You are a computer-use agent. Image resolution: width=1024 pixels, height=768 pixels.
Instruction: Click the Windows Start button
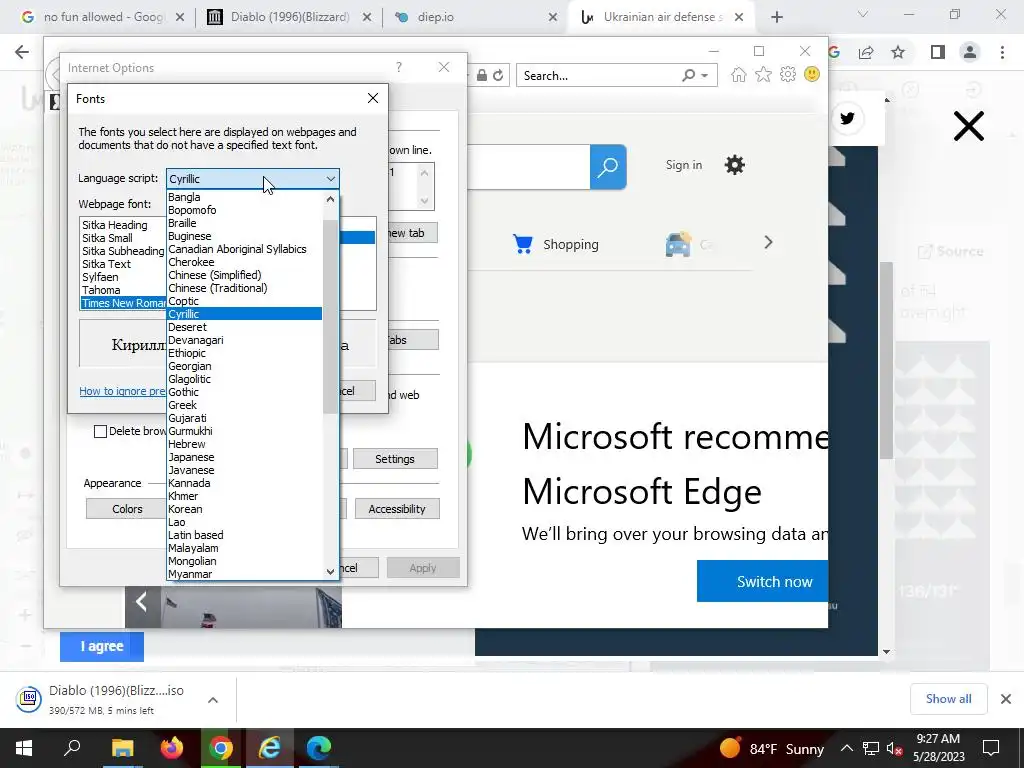point(24,748)
